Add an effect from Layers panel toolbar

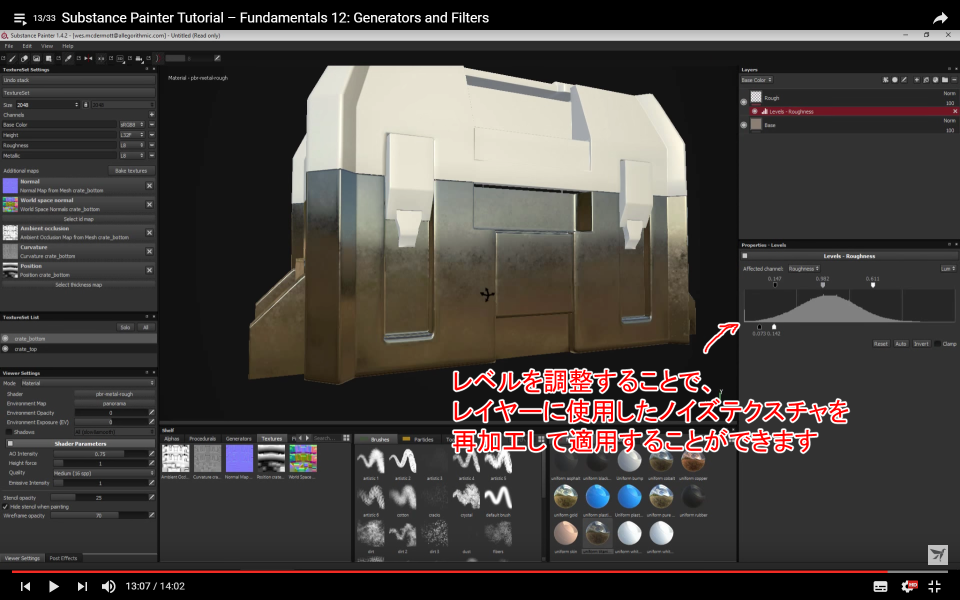[x=886, y=80]
